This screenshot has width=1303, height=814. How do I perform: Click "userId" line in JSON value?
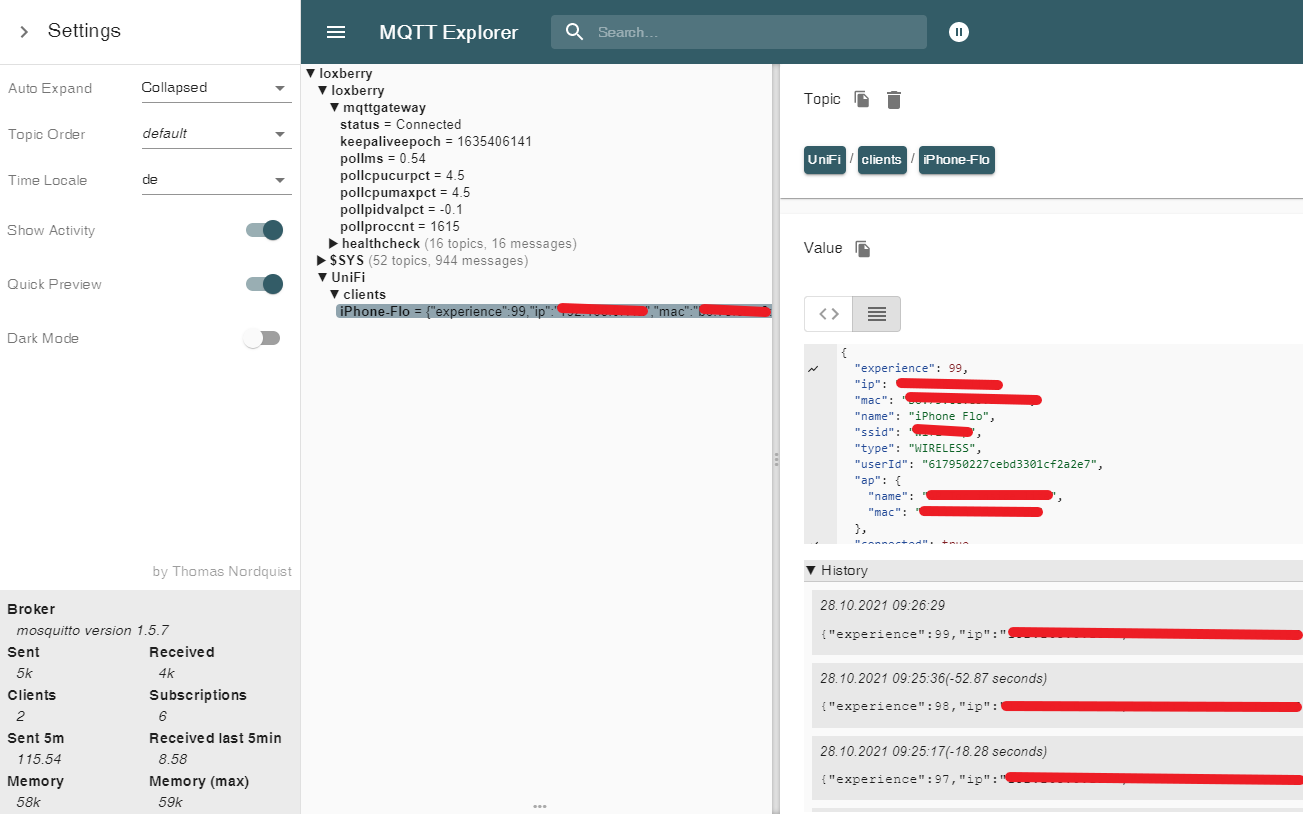click(x=977, y=464)
